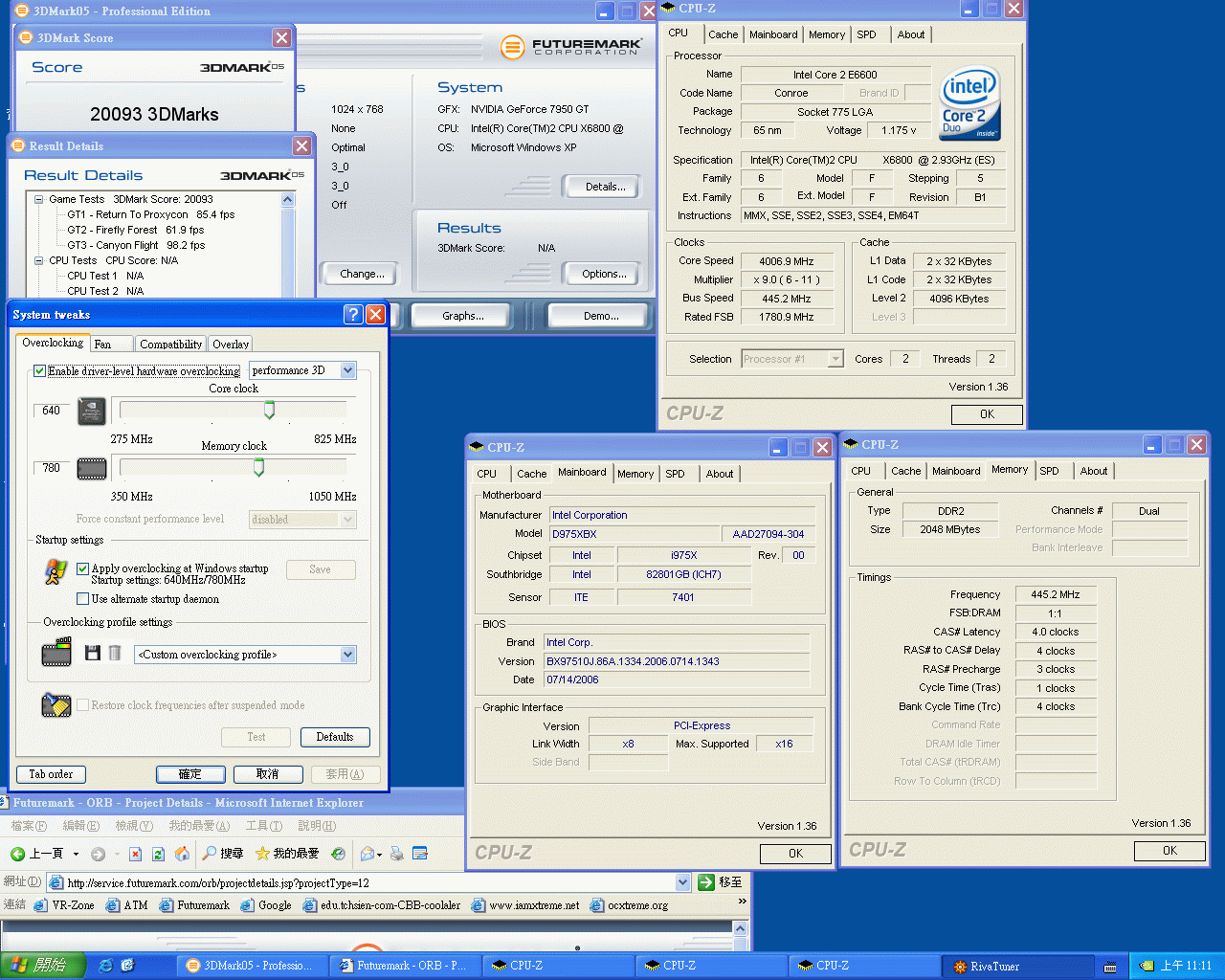Image resolution: width=1225 pixels, height=980 pixels.
Task: Click the Windows startup settings running-man icon
Action: point(56,571)
